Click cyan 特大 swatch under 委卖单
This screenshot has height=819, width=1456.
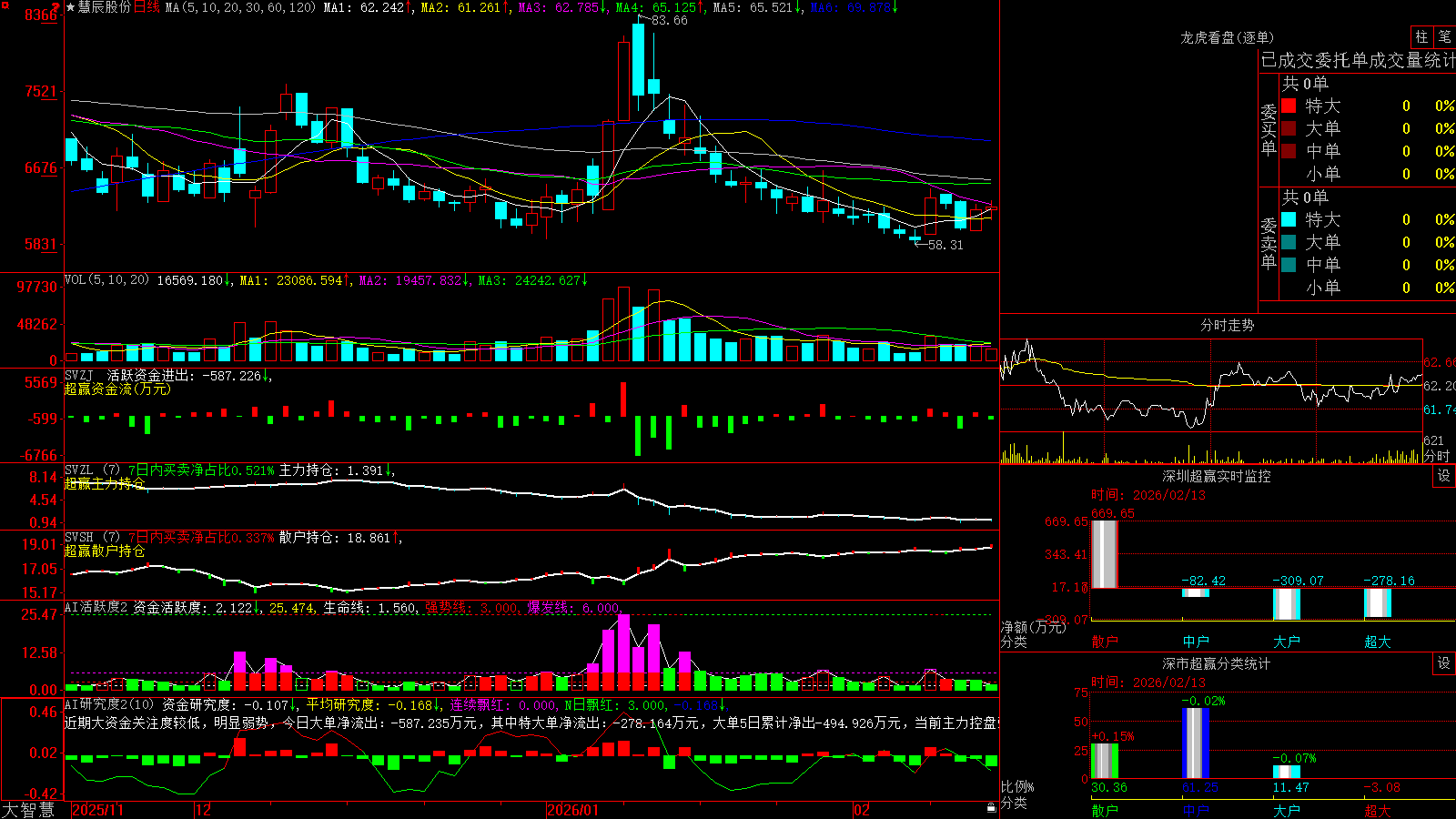(x=1289, y=219)
